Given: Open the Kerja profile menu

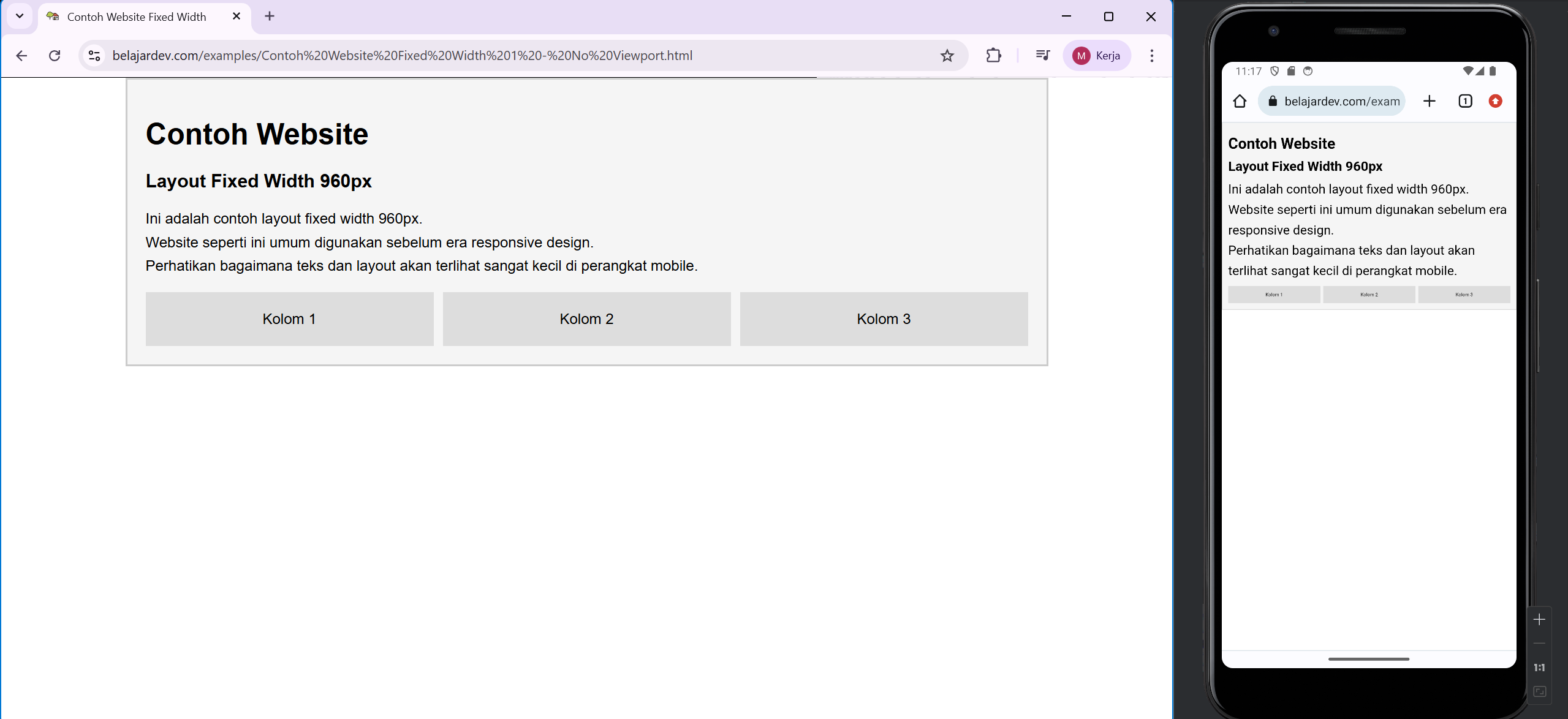Looking at the screenshot, I should coord(1096,55).
